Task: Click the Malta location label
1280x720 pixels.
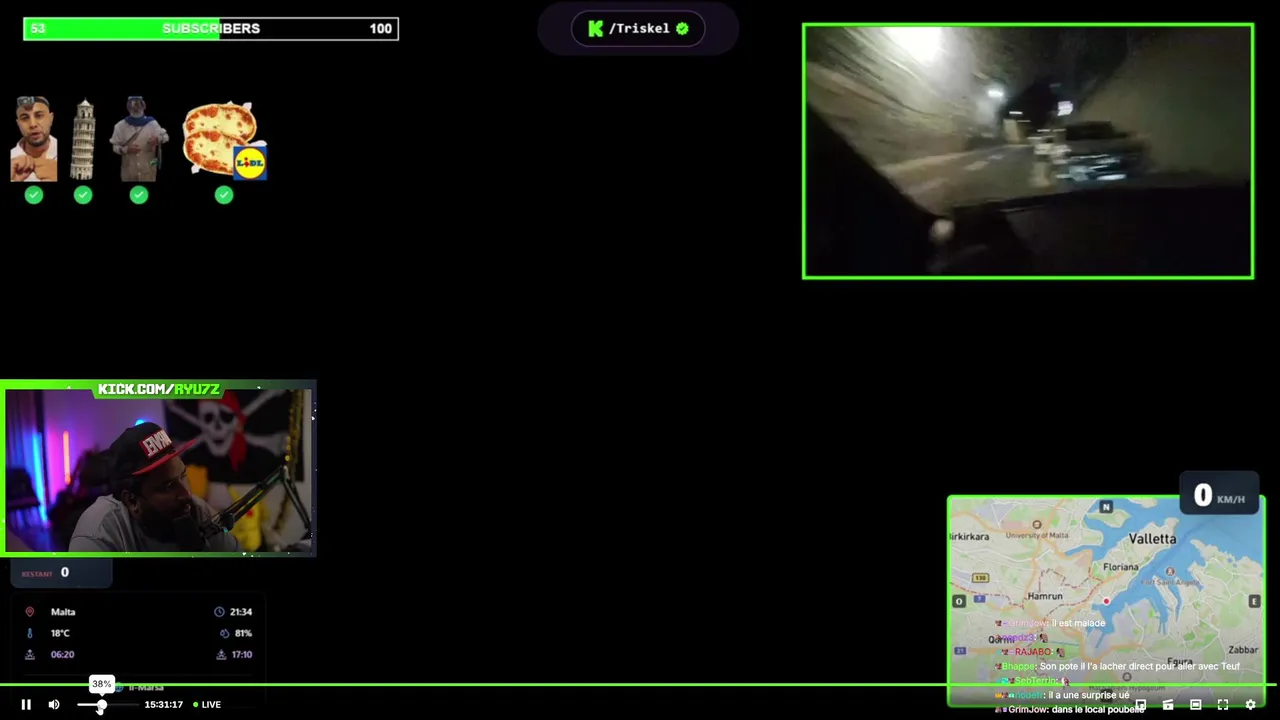Action: [63, 612]
